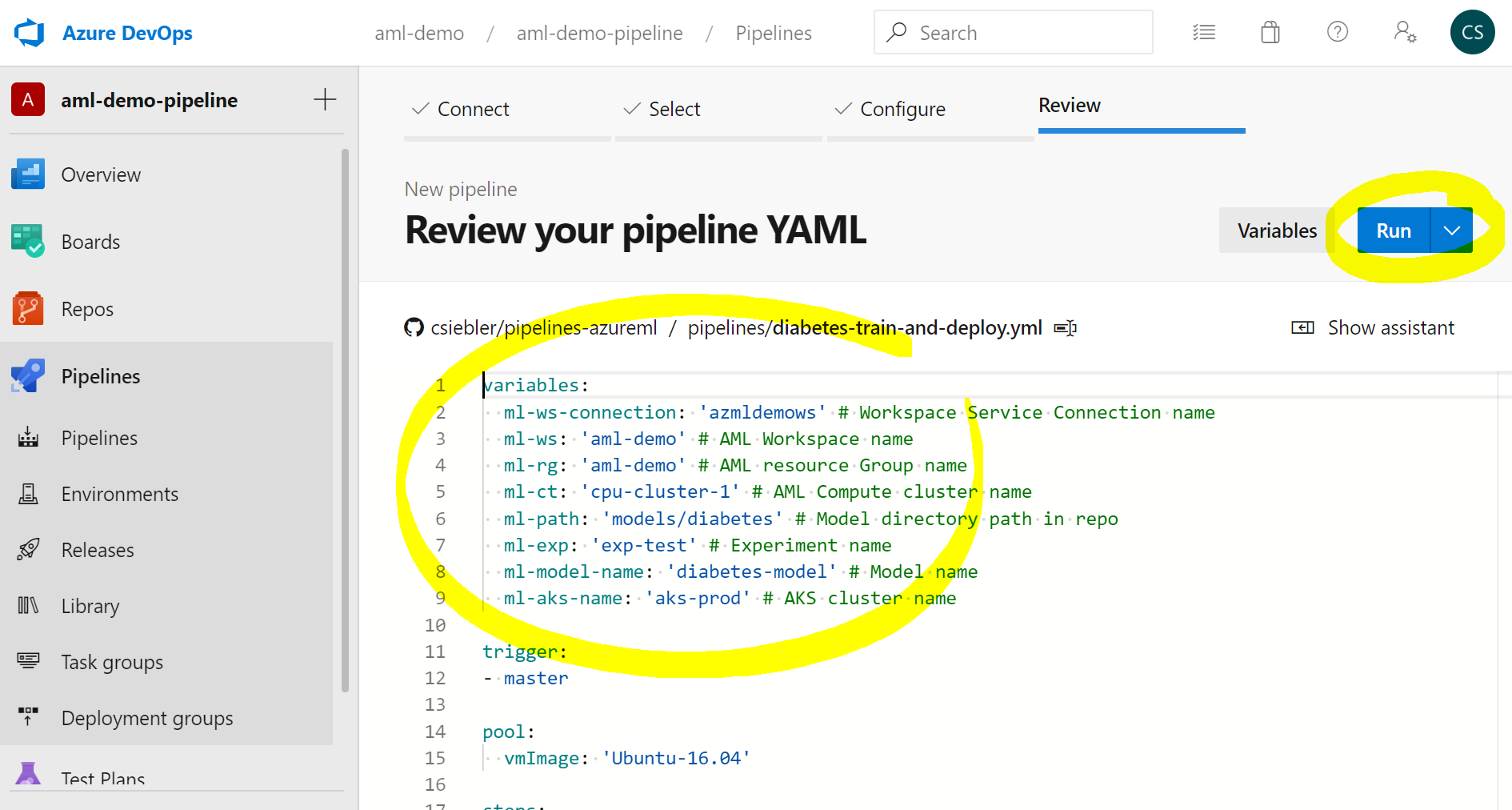This screenshot has height=810, width=1512.
Task: Click the Test Plans flask icon
Action: (28, 775)
